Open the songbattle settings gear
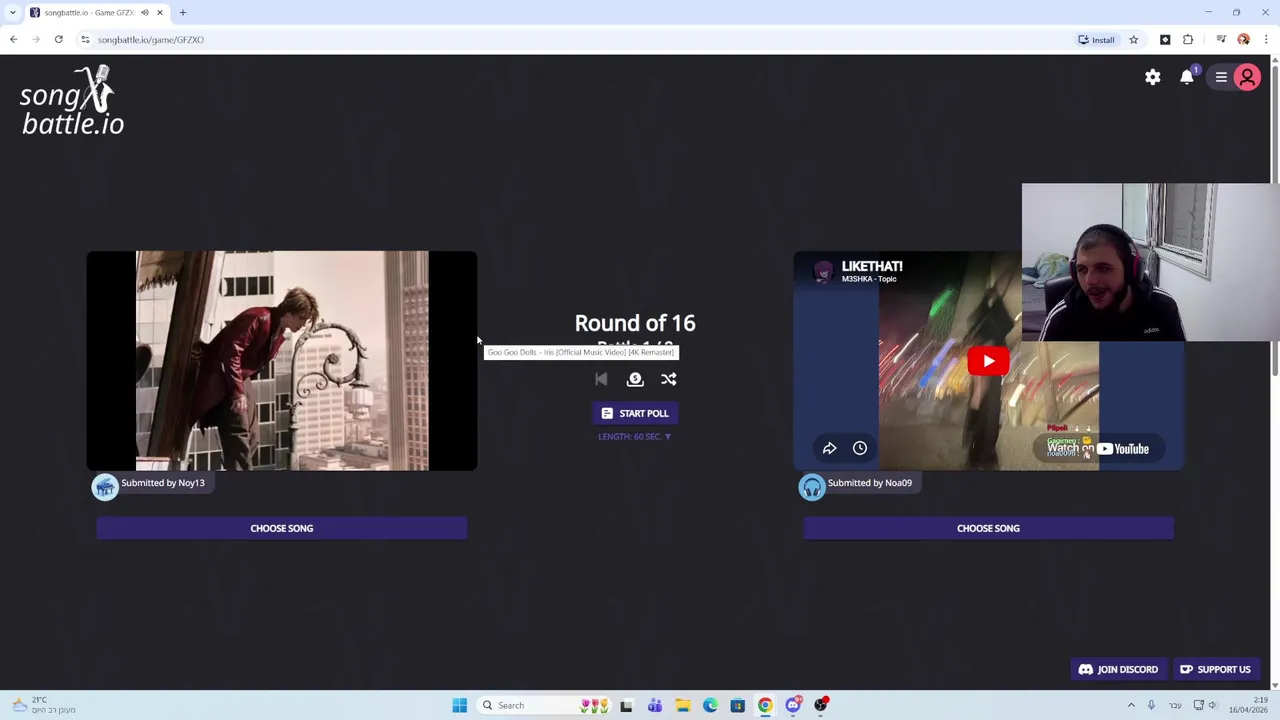The image size is (1280, 720). tap(1153, 77)
